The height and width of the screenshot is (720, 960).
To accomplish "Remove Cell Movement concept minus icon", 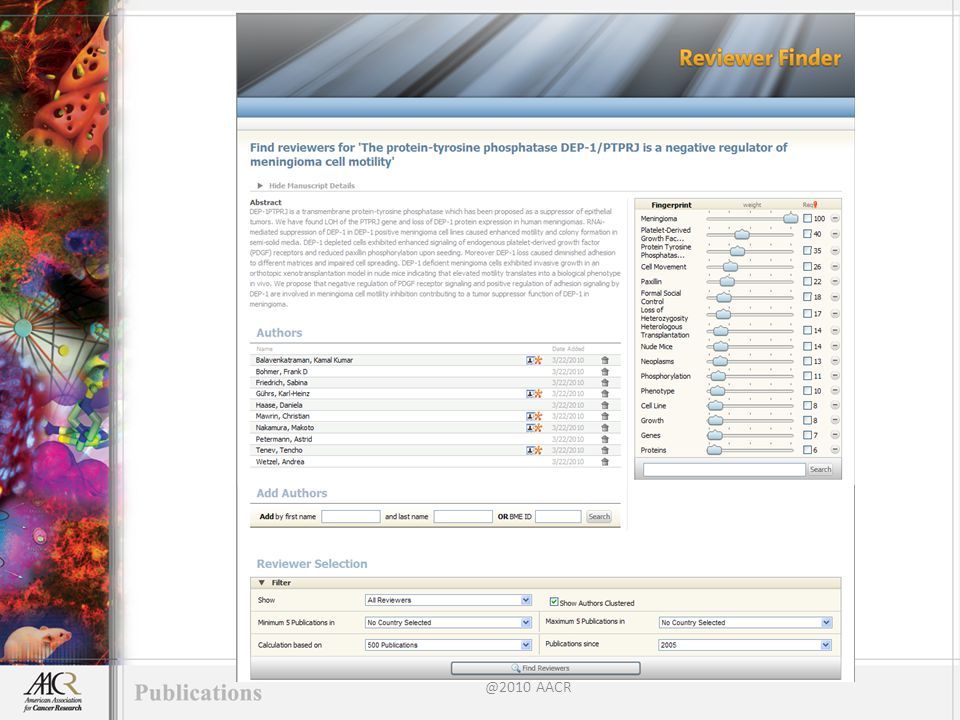I will (x=834, y=267).
